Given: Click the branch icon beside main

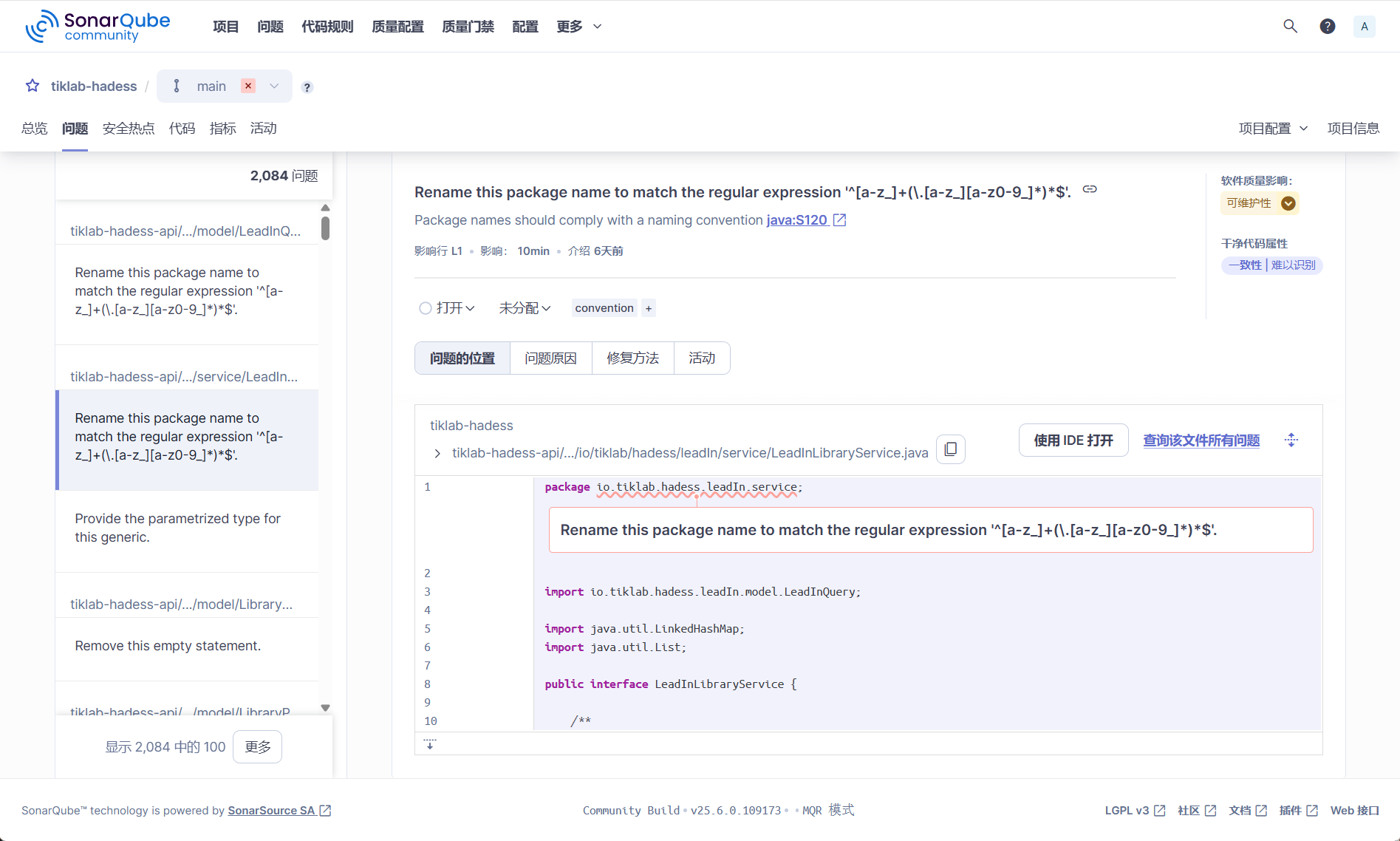Looking at the screenshot, I should click(x=177, y=86).
